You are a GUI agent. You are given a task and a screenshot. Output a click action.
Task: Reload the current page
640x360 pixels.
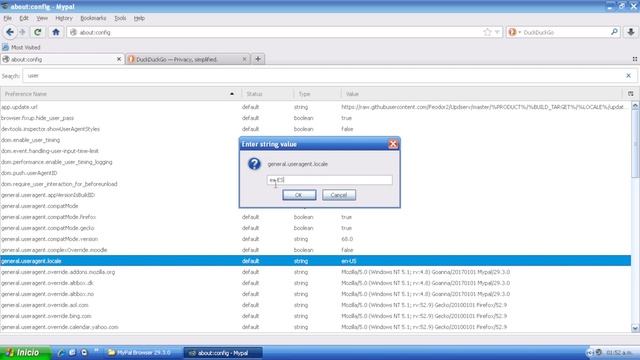pyautogui.click(x=38, y=32)
